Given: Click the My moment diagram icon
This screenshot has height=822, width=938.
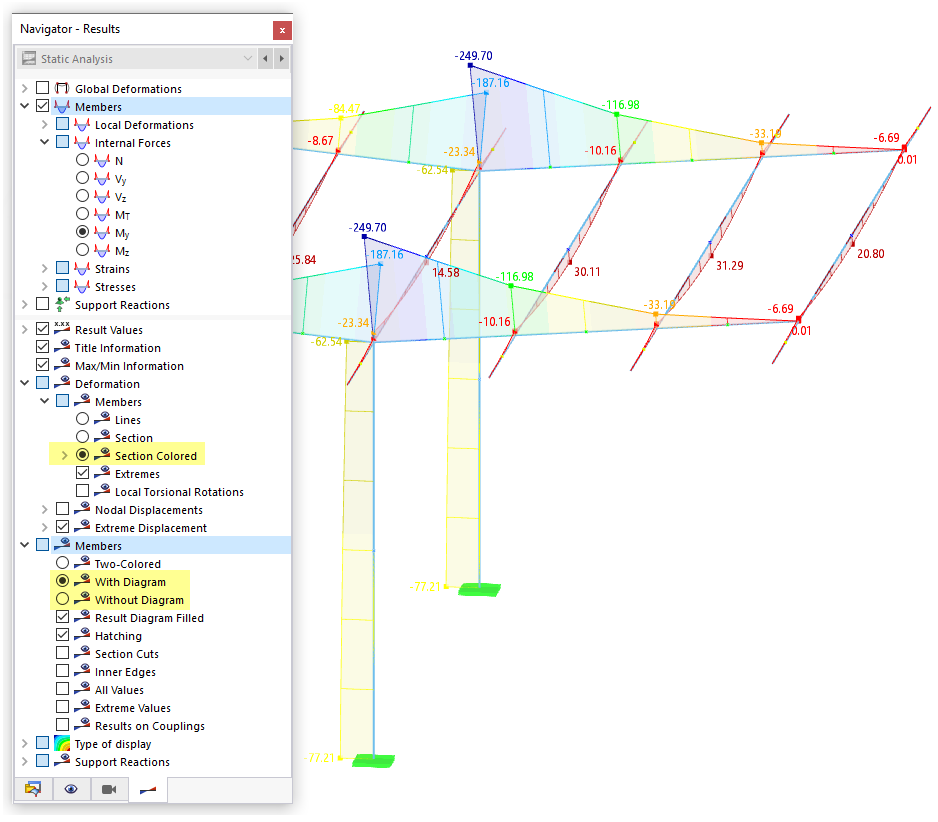Looking at the screenshot, I should pos(102,233).
